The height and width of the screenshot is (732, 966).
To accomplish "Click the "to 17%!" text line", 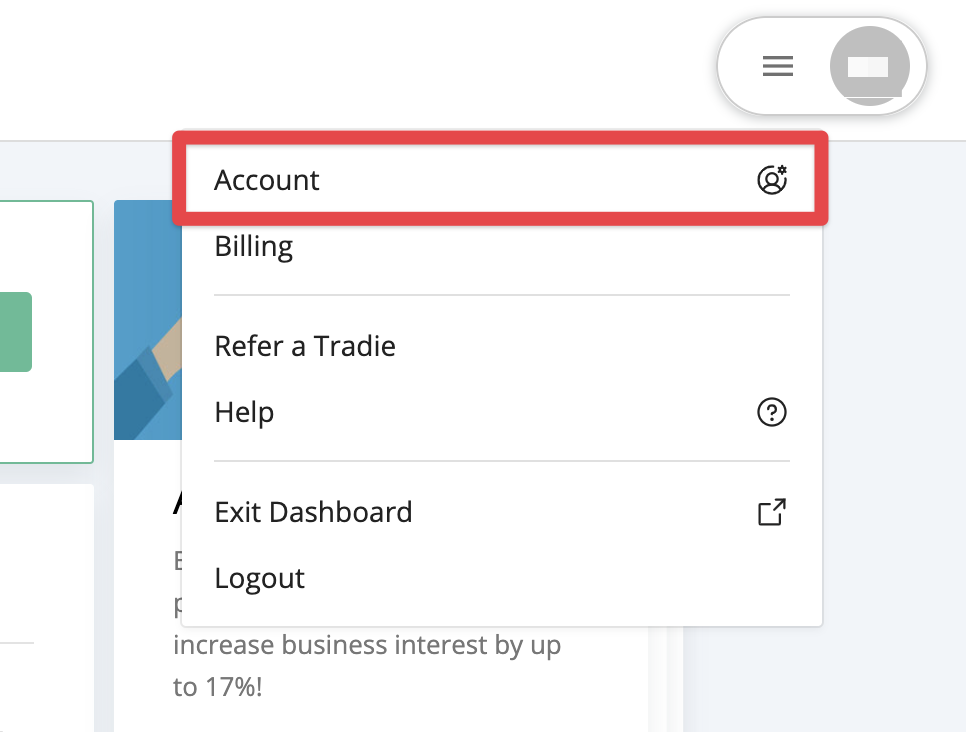I will 217,688.
